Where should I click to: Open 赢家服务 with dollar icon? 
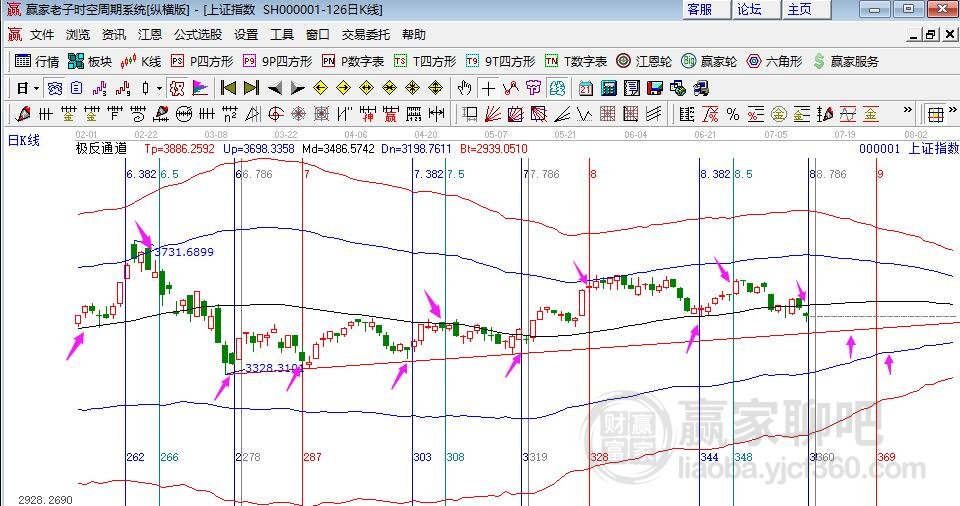pos(846,61)
